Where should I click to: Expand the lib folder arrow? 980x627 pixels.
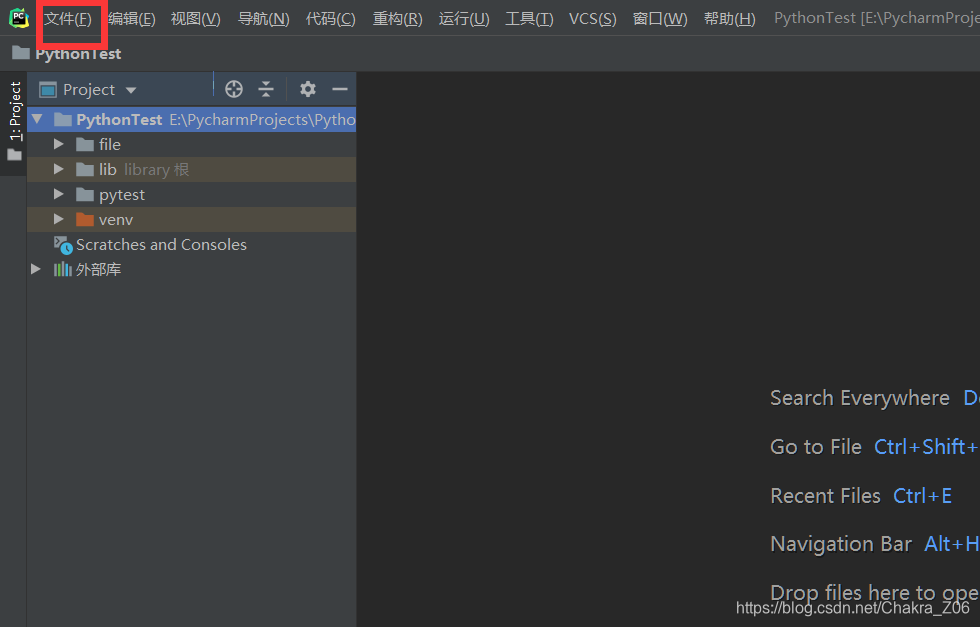click(x=59, y=169)
